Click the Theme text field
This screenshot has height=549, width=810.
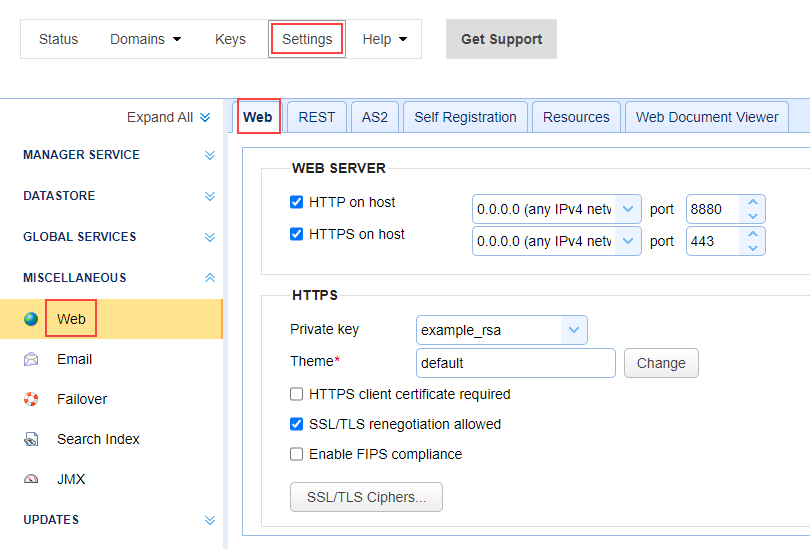(x=515, y=363)
